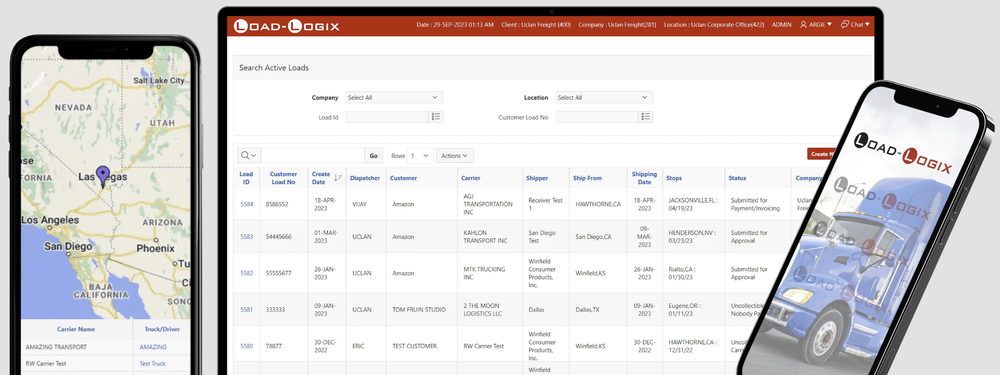Image resolution: width=1000 pixels, height=375 pixels.
Task: Click the Go button
Action: [374, 156]
